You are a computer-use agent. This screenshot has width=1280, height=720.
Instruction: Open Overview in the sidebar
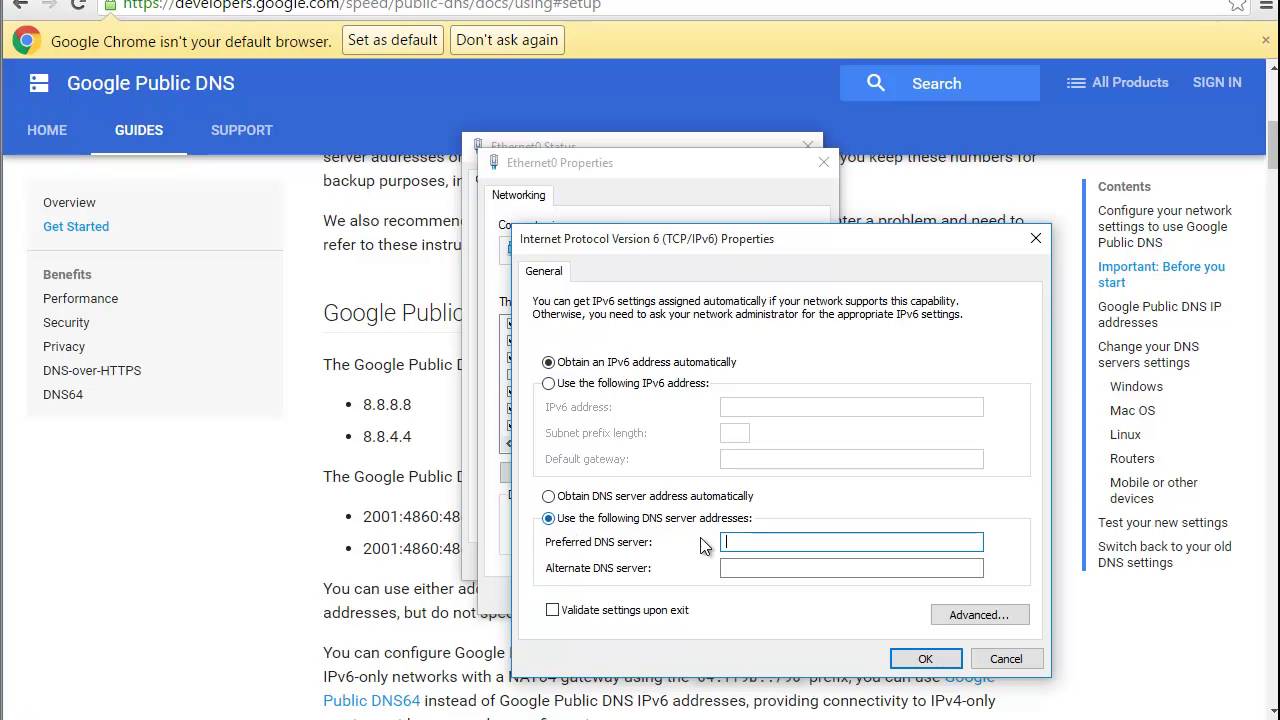click(69, 203)
